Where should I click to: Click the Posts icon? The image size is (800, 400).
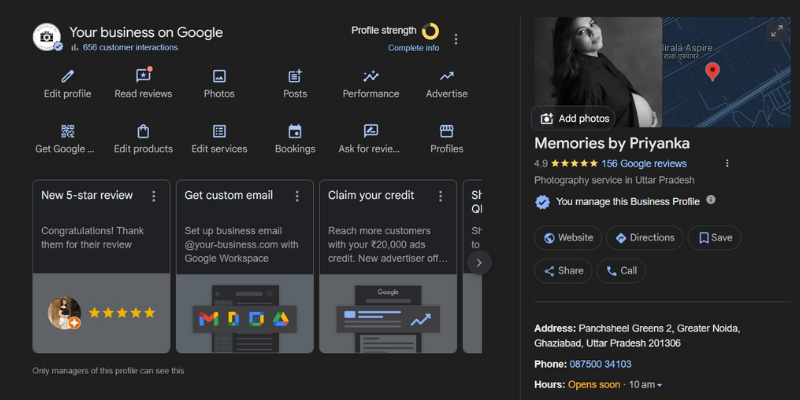(x=295, y=76)
